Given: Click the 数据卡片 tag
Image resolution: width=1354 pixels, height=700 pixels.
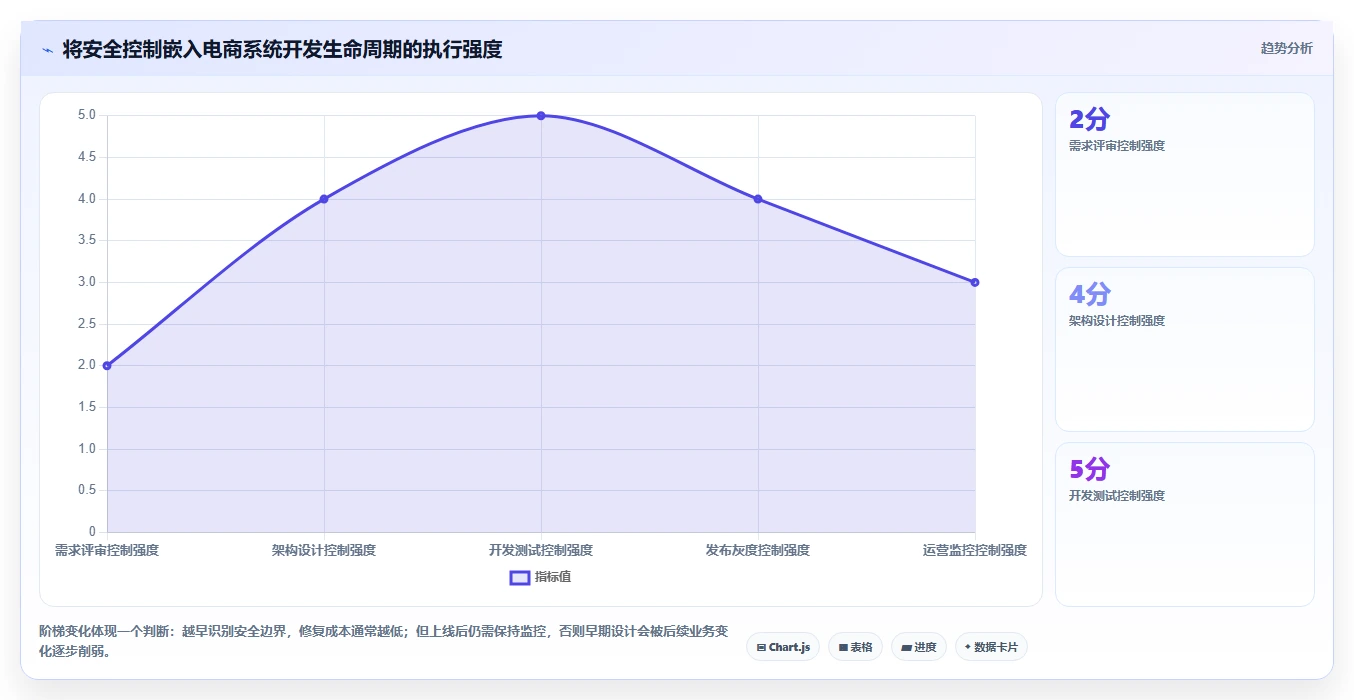Looking at the screenshot, I should point(991,647).
